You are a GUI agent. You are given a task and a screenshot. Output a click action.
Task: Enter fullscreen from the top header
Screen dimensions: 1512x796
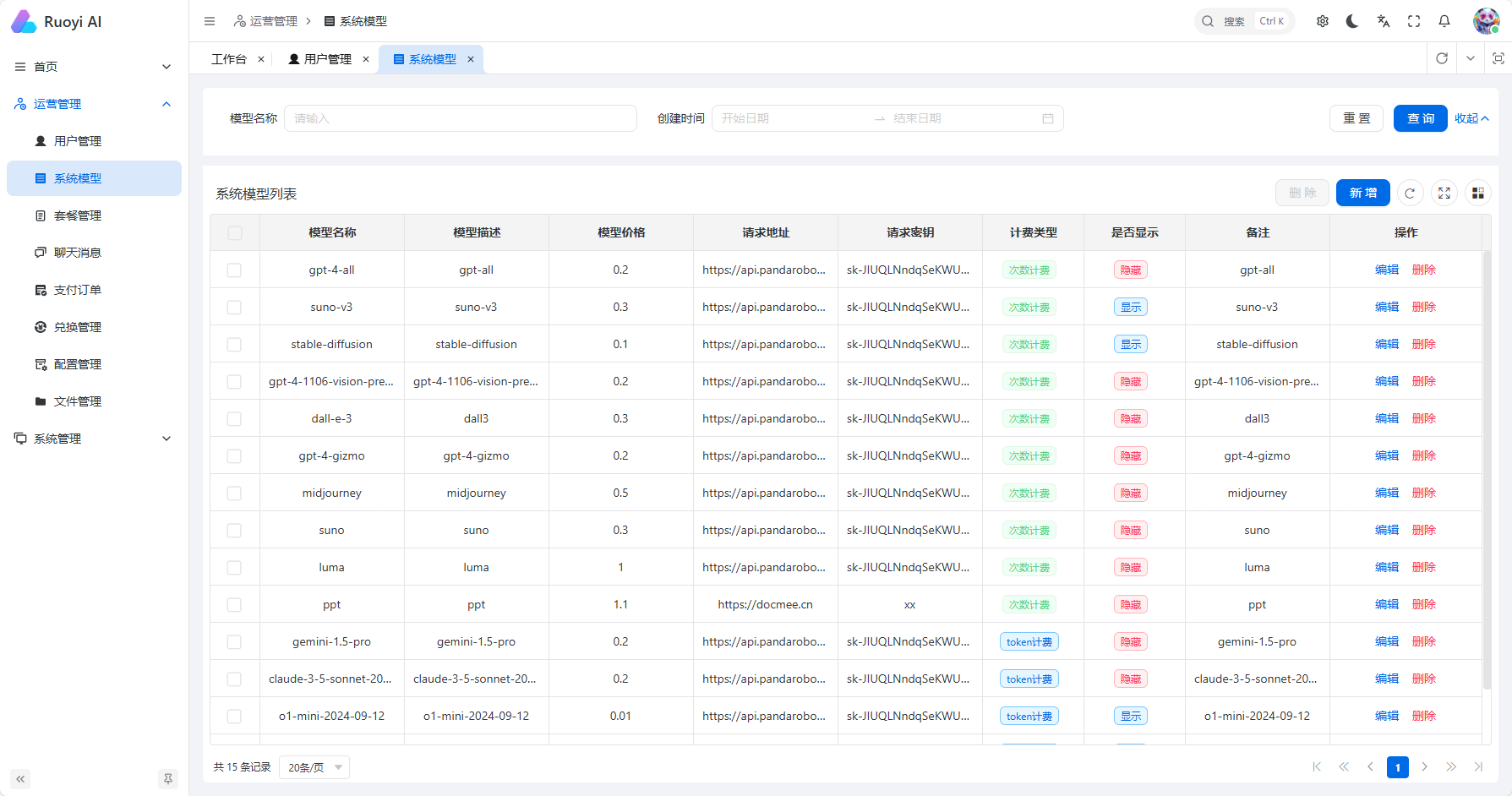(x=1414, y=21)
